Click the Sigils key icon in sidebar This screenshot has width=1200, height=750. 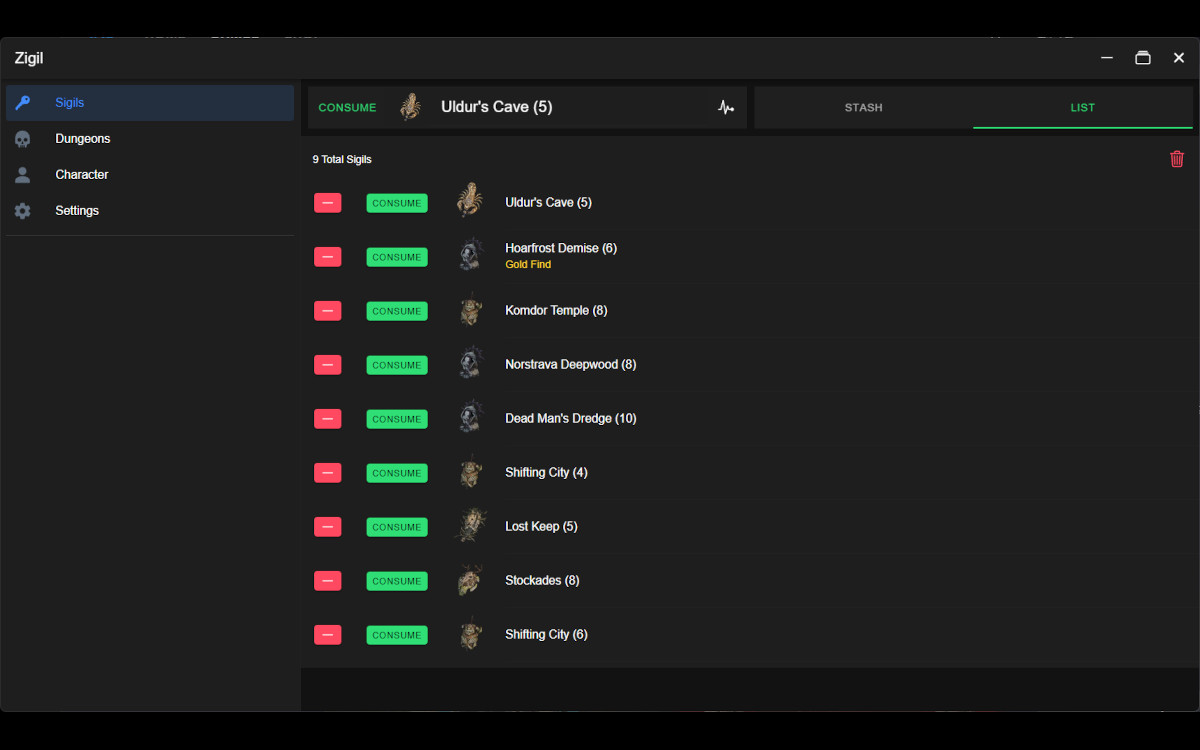click(x=23, y=103)
